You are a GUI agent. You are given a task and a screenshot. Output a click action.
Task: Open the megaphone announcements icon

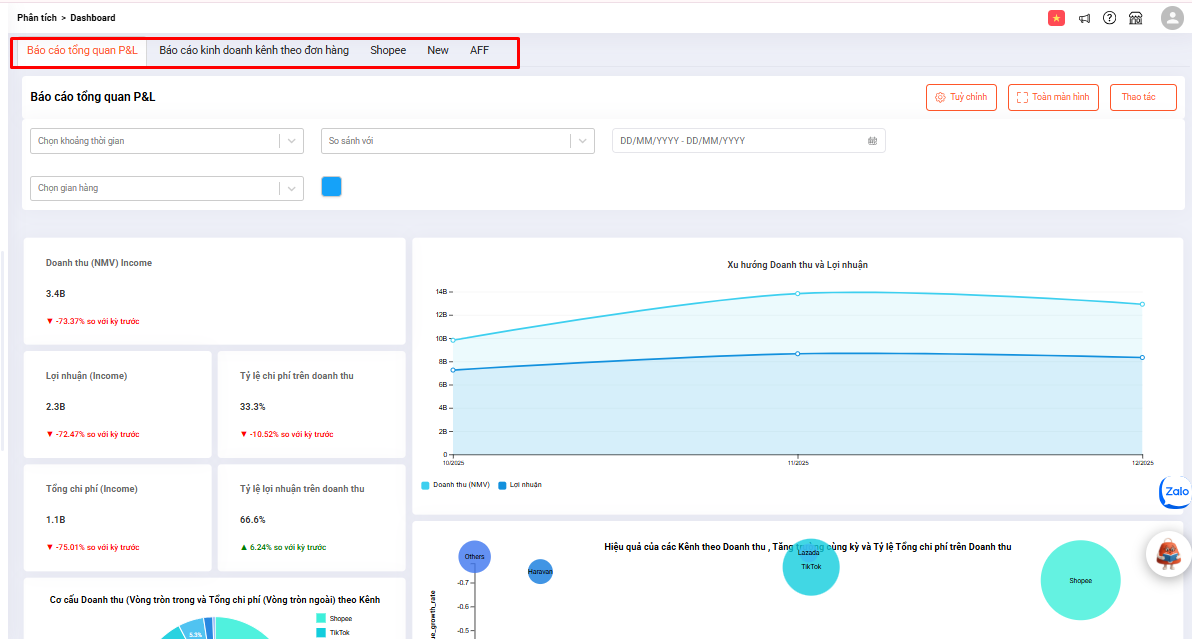1084,18
